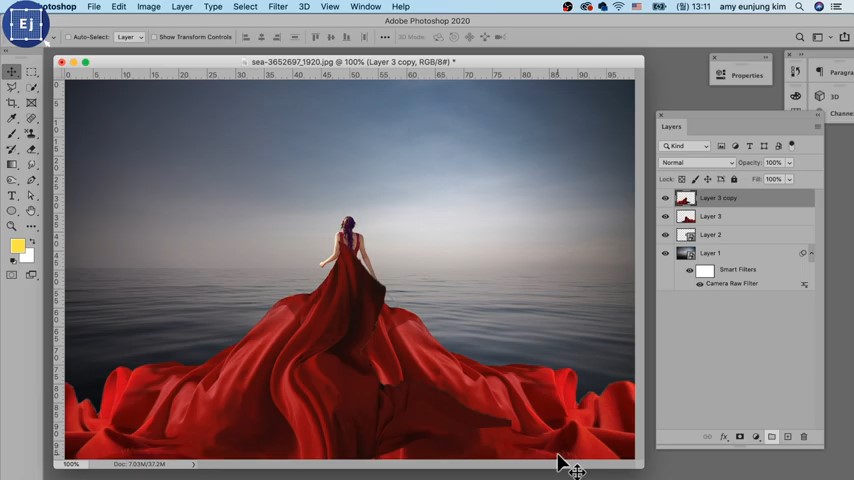Select the Healing Brush tool
Viewport: 854px width, 480px height.
[x=31, y=118]
